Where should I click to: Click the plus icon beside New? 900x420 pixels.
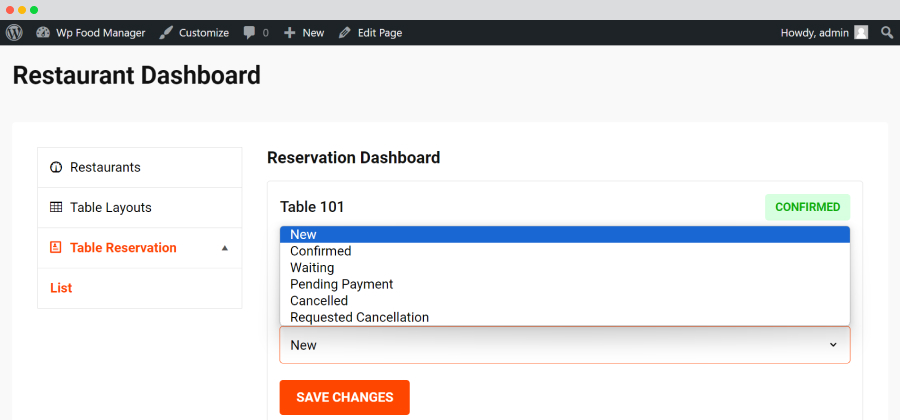pyautogui.click(x=290, y=33)
